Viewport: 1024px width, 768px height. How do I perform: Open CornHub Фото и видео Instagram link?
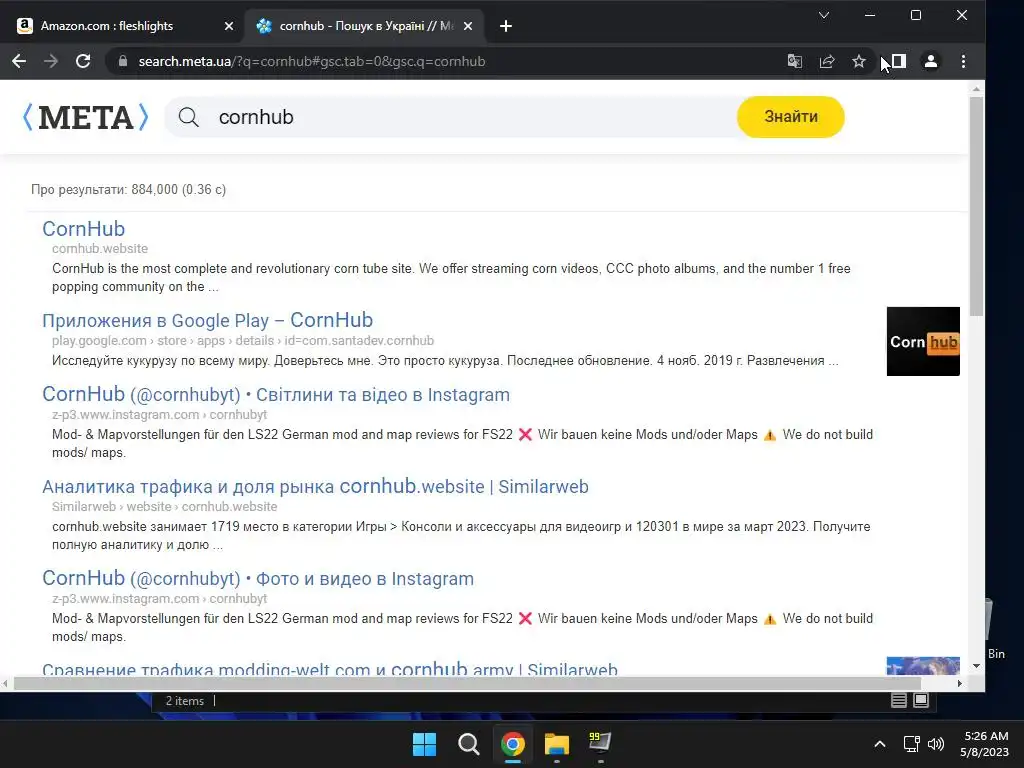click(258, 579)
